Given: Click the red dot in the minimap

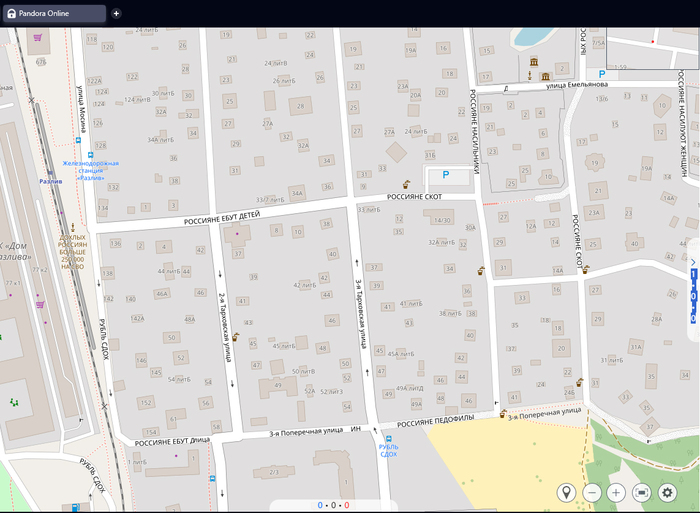Looking at the screenshot, I should pos(653,42).
